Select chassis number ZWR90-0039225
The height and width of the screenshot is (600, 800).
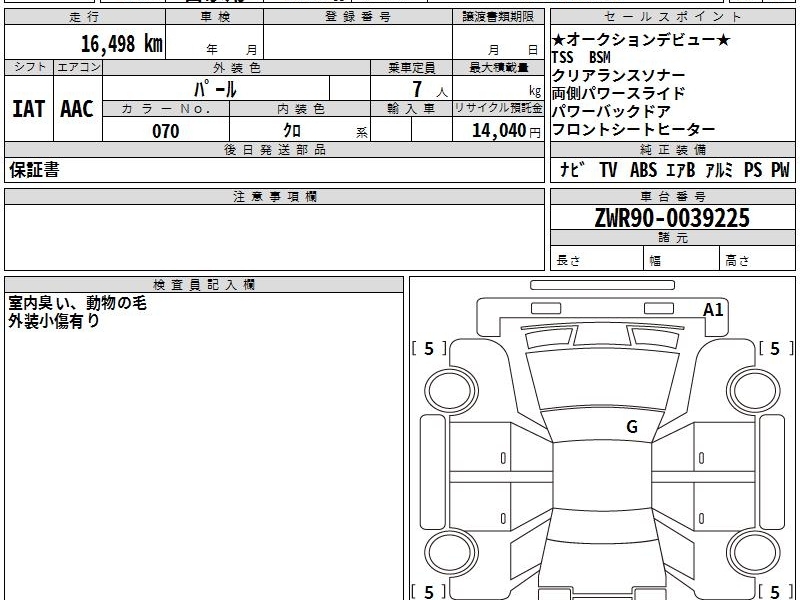tap(672, 218)
